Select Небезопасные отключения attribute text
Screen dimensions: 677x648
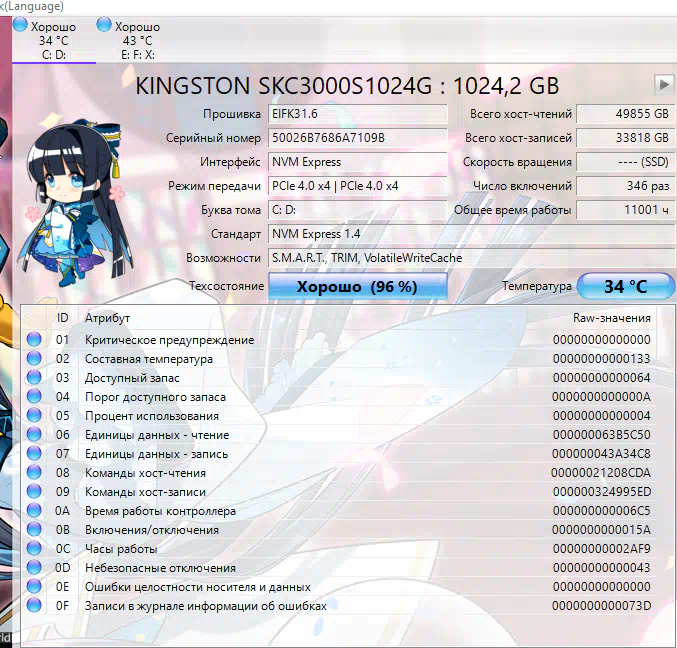(x=160, y=568)
